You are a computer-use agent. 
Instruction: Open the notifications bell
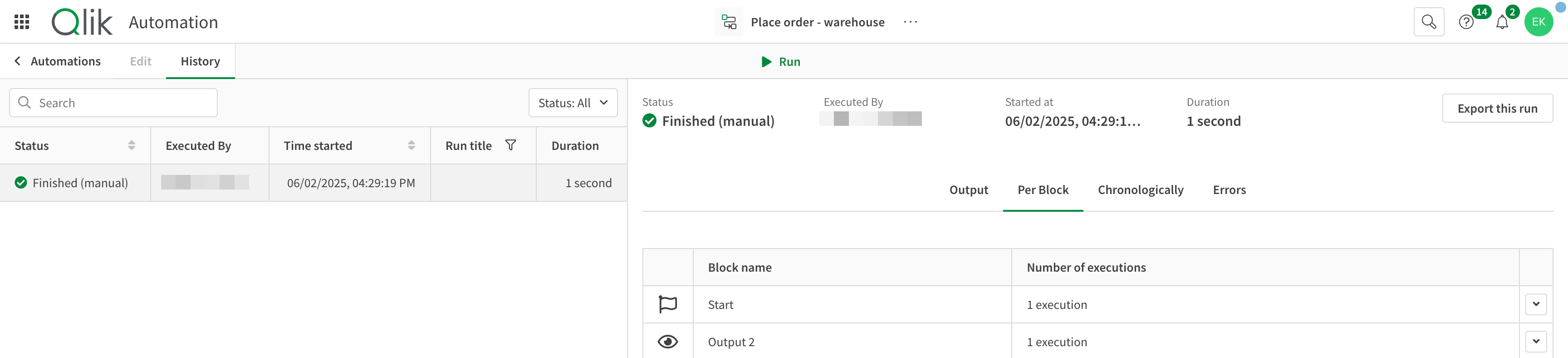[x=1502, y=23]
